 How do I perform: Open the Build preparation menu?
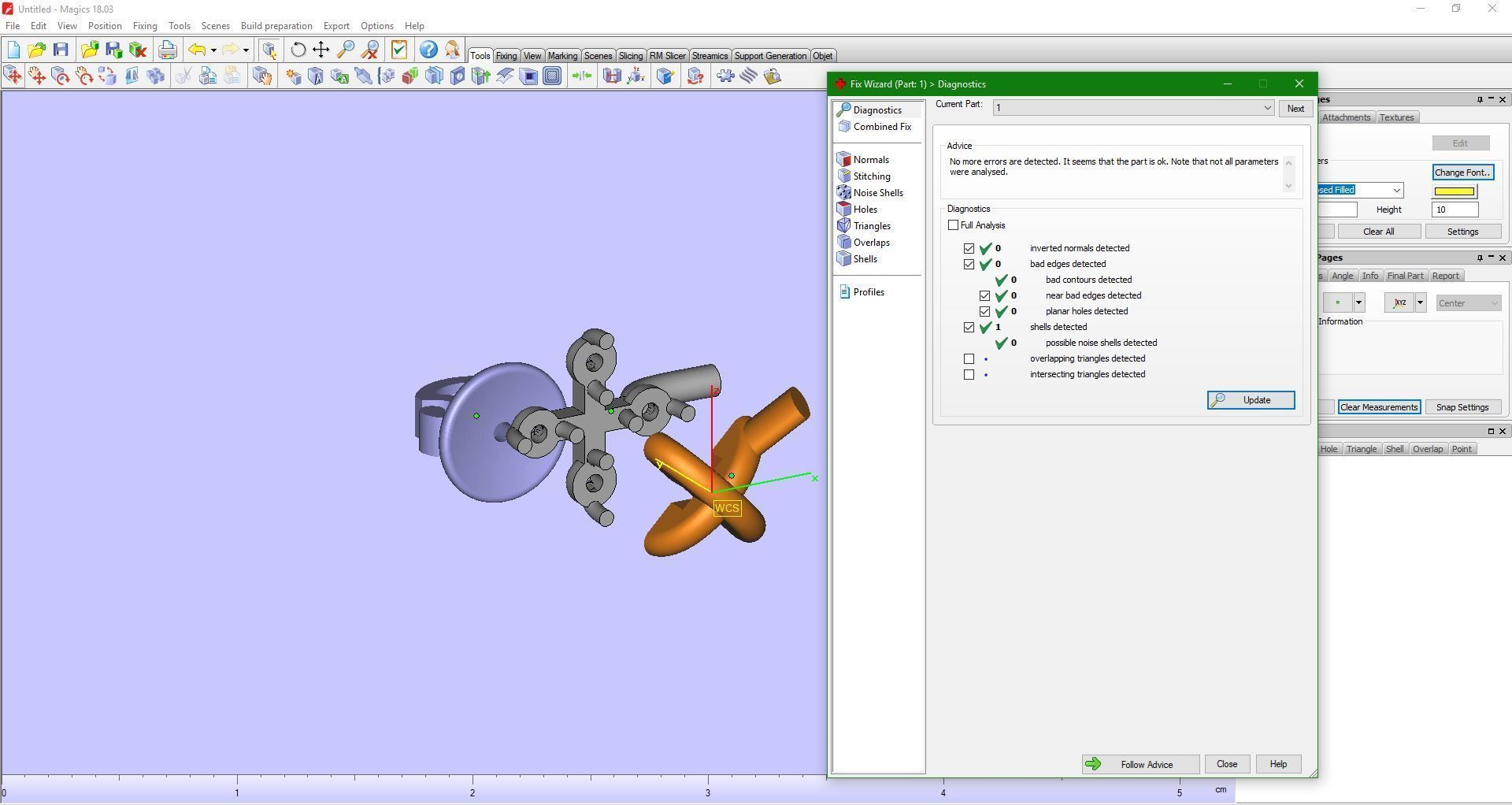[x=276, y=25]
